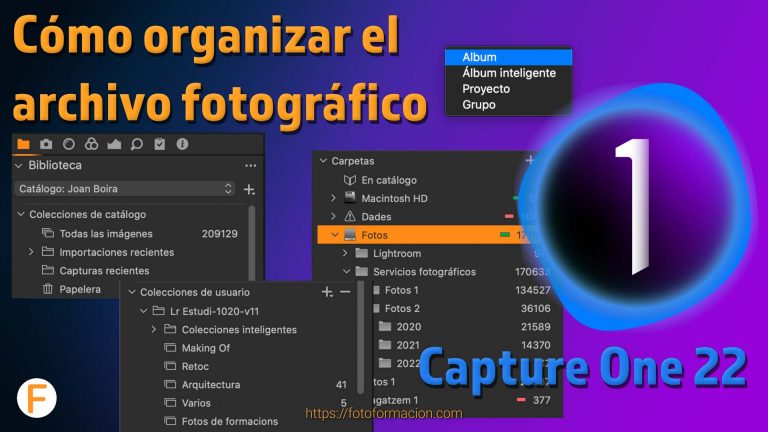This screenshot has width=768, height=432.
Task: Click the 209129 image count
Action: [x=219, y=234]
